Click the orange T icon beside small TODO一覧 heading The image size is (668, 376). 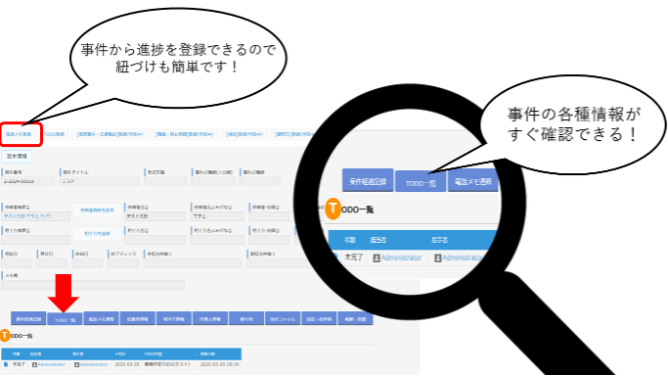pyautogui.click(x=5, y=336)
